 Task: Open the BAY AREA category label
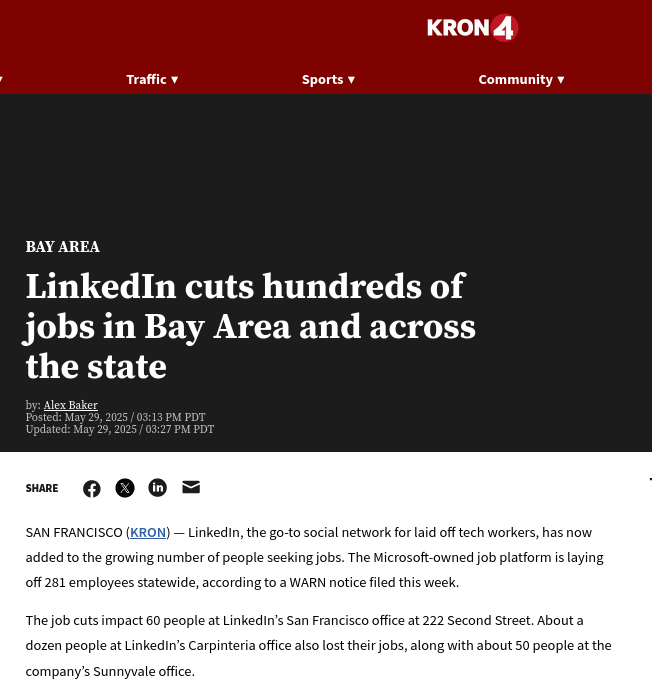[63, 247]
